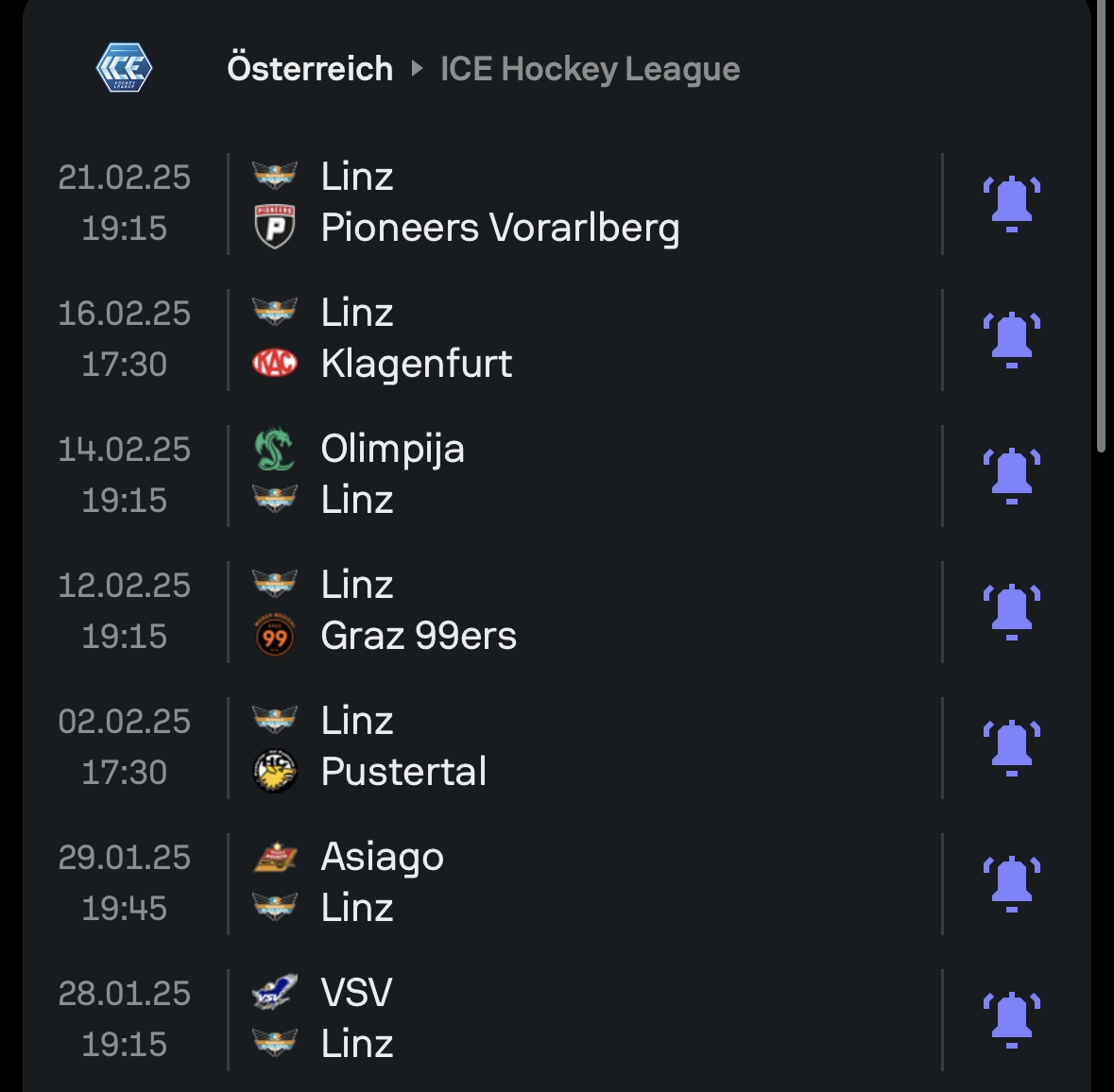Toggle bell alert for Linz vs Pioneers Vorarlberg
Image resolution: width=1114 pixels, height=1092 pixels.
[x=1011, y=203]
